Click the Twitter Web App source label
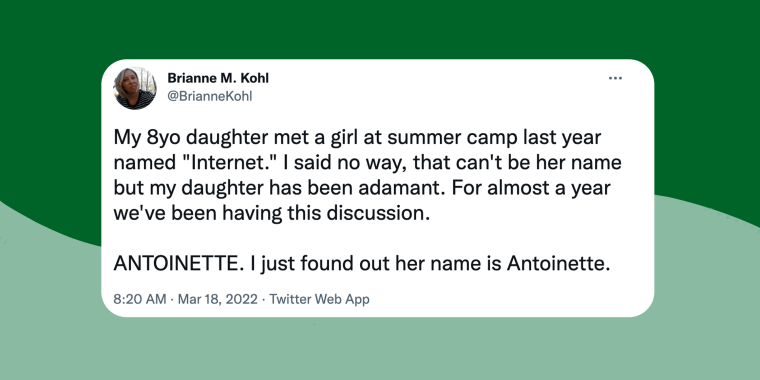 pos(319,299)
